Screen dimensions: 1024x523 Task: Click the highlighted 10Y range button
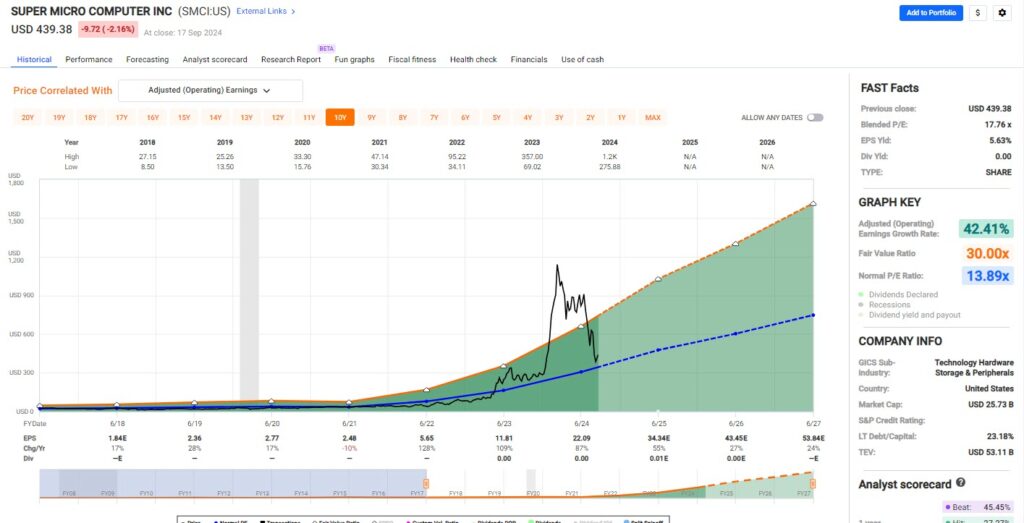[x=340, y=118]
